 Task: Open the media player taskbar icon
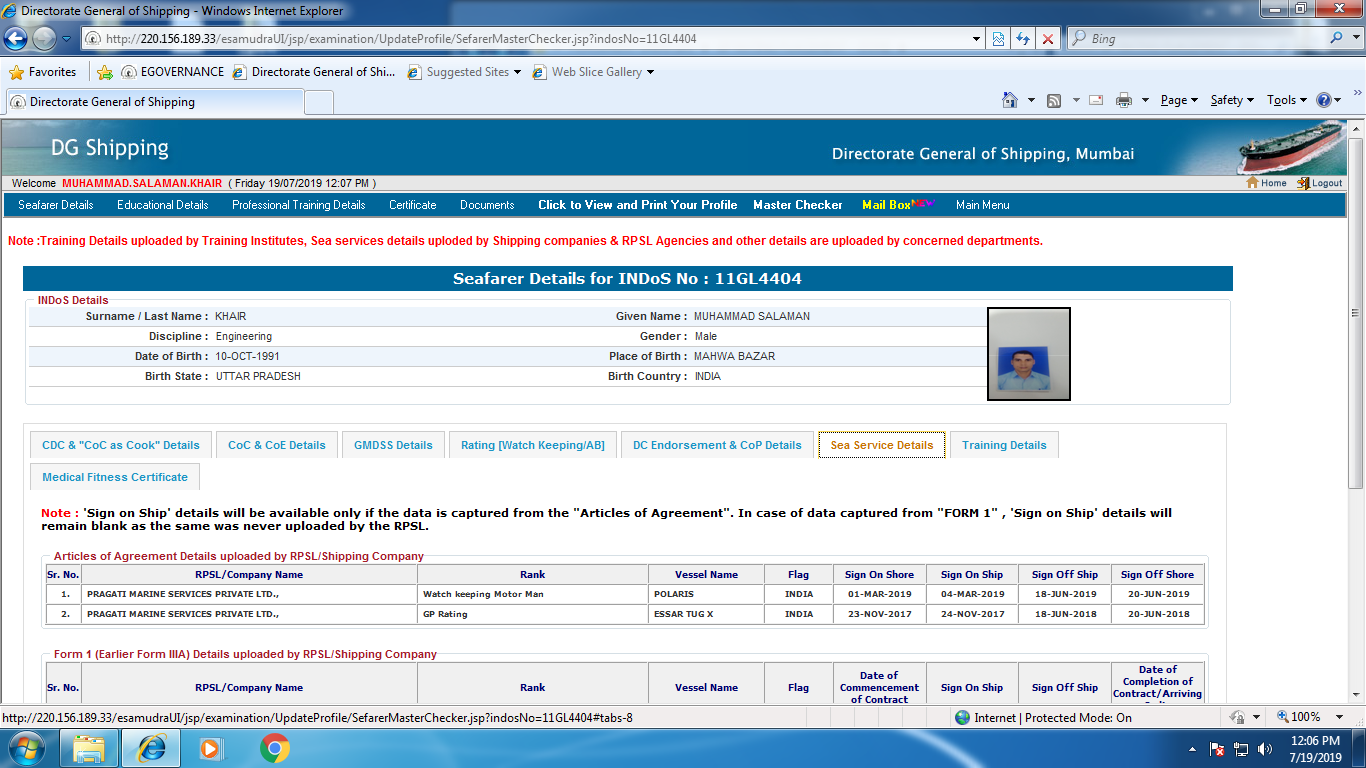[210, 748]
